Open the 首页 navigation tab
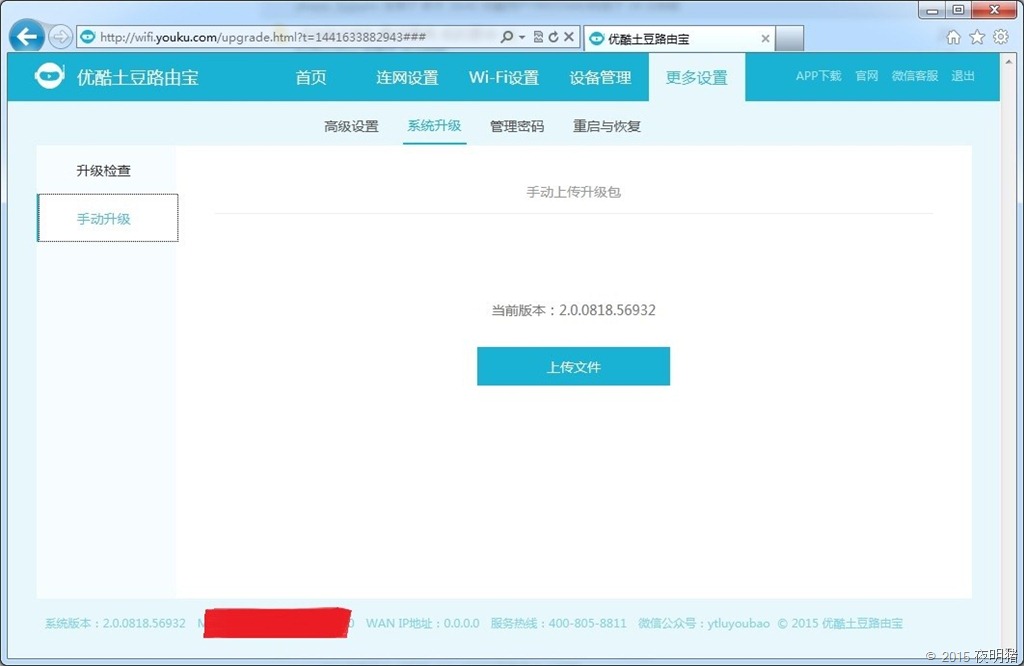This screenshot has width=1024, height=666. [x=311, y=78]
